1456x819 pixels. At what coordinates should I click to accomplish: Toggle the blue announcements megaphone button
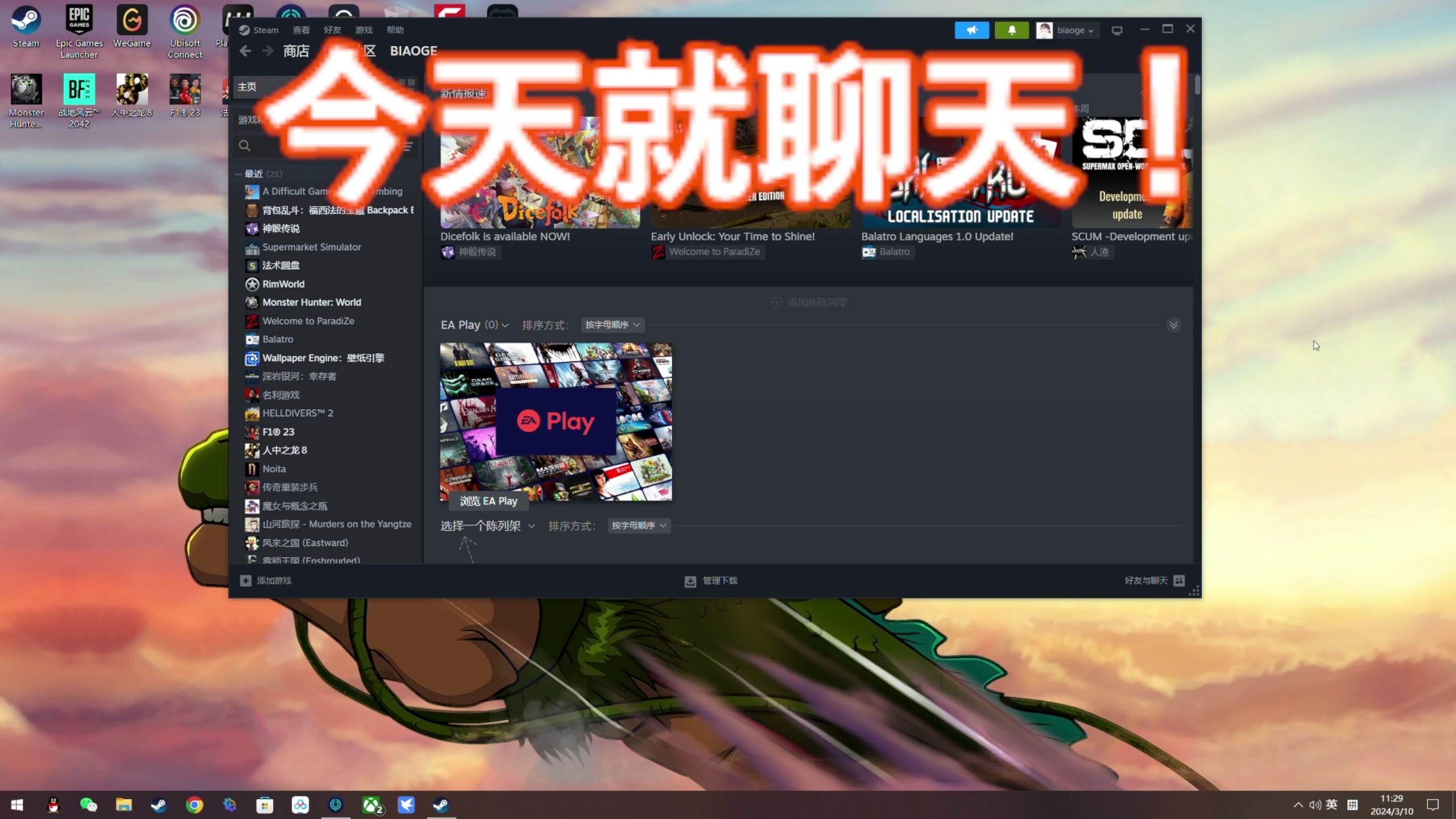click(x=971, y=30)
